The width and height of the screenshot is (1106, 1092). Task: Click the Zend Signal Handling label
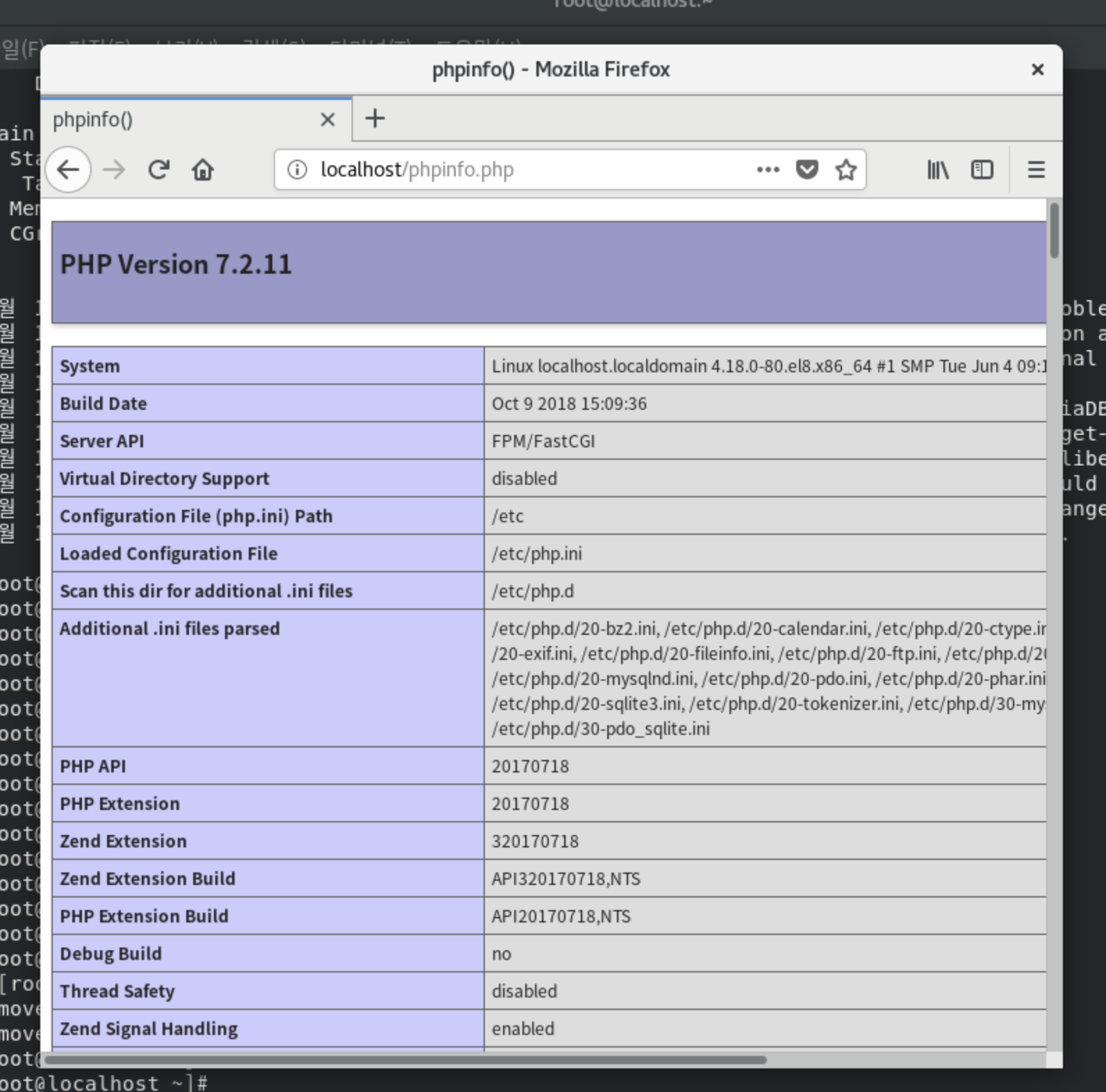click(x=149, y=1029)
